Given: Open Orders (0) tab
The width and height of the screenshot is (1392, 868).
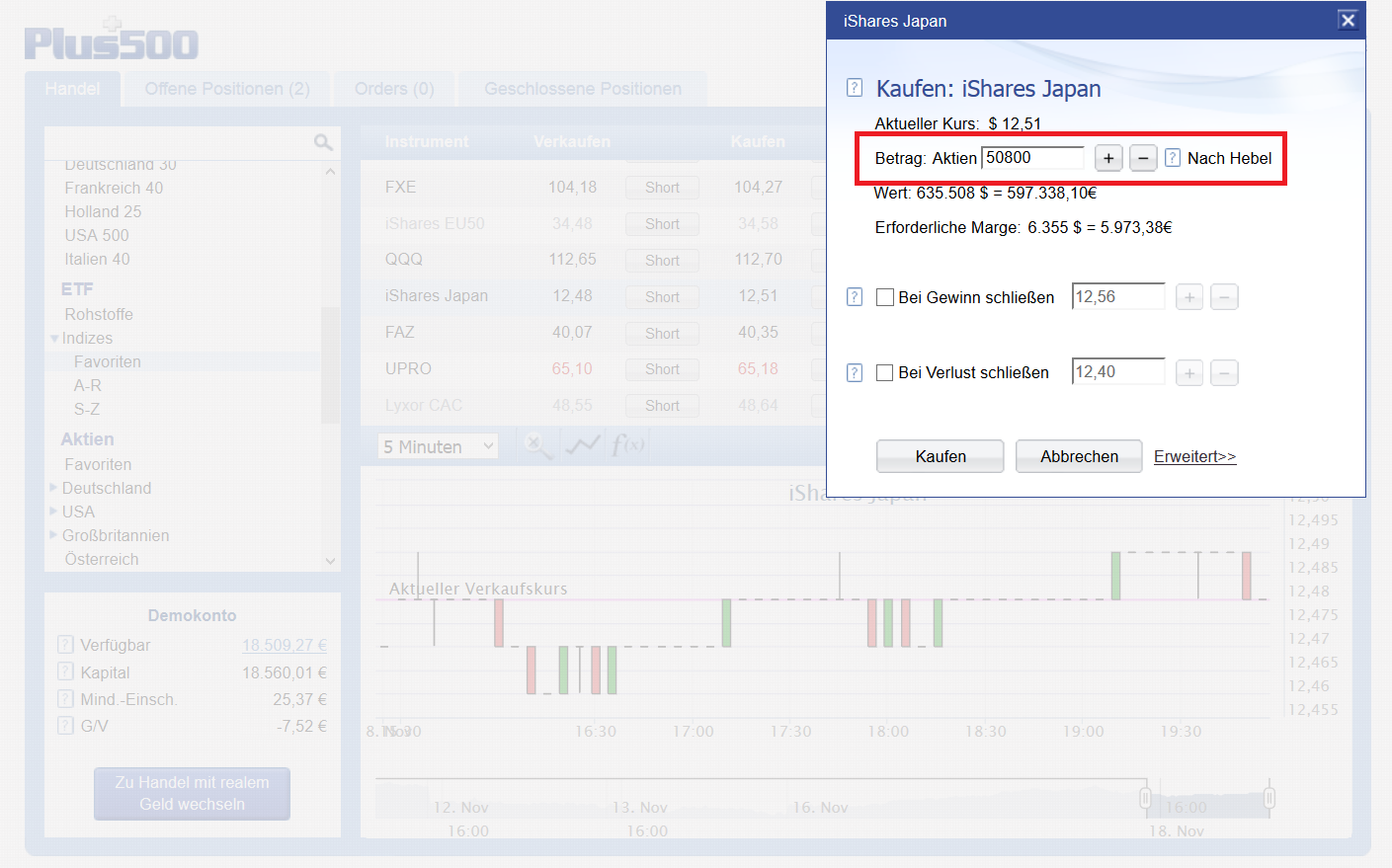Looking at the screenshot, I should click(394, 89).
